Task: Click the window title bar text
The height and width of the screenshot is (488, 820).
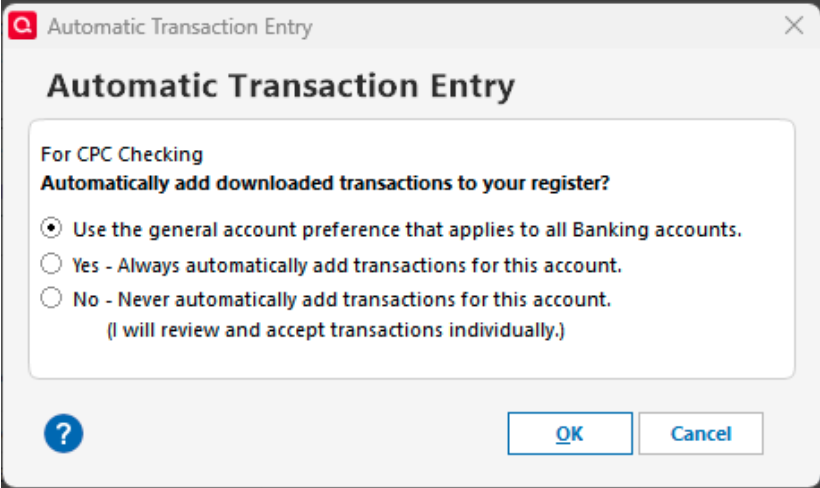Action: [180, 27]
